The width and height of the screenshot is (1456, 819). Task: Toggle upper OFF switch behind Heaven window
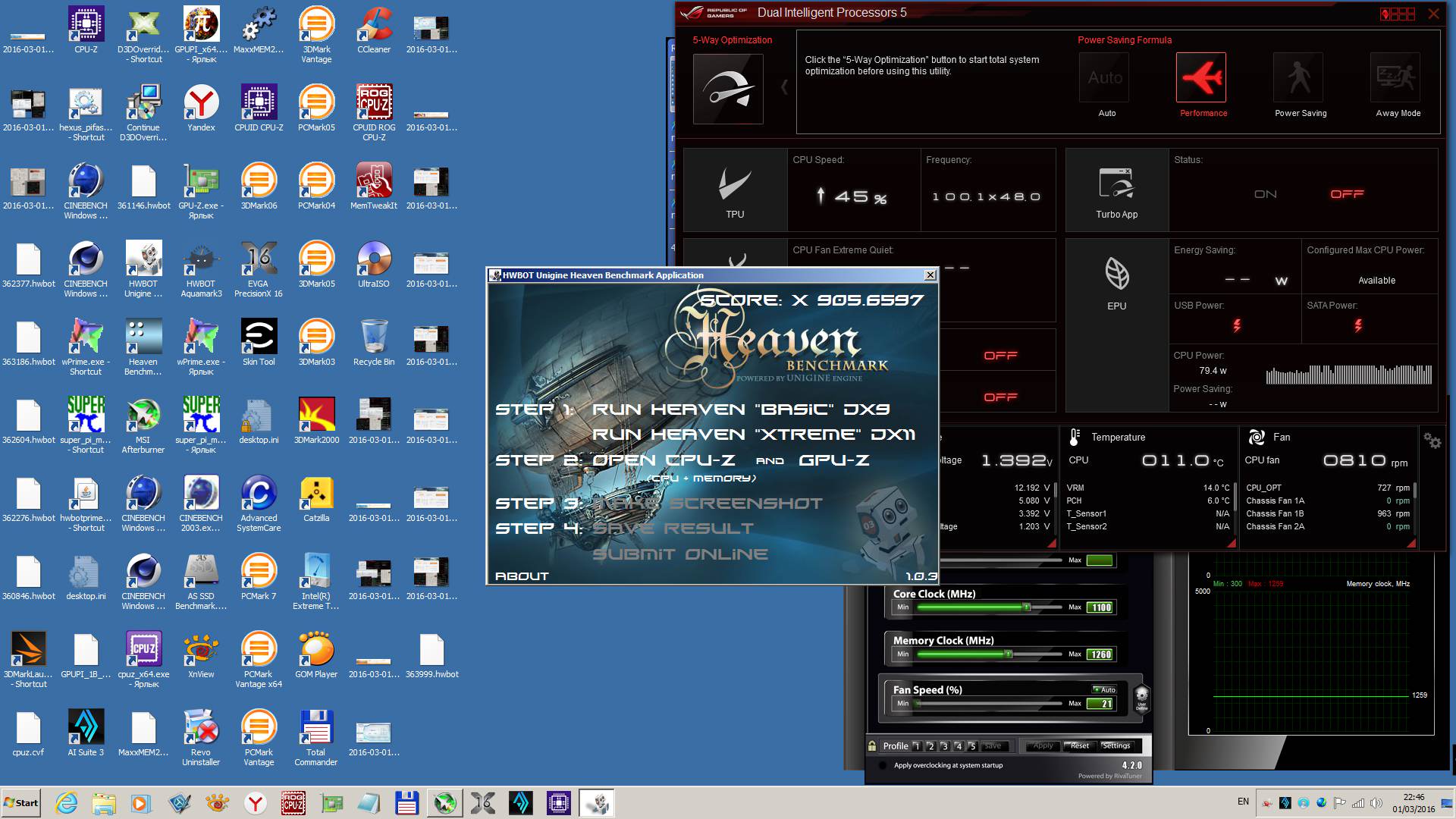click(1000, 356)
